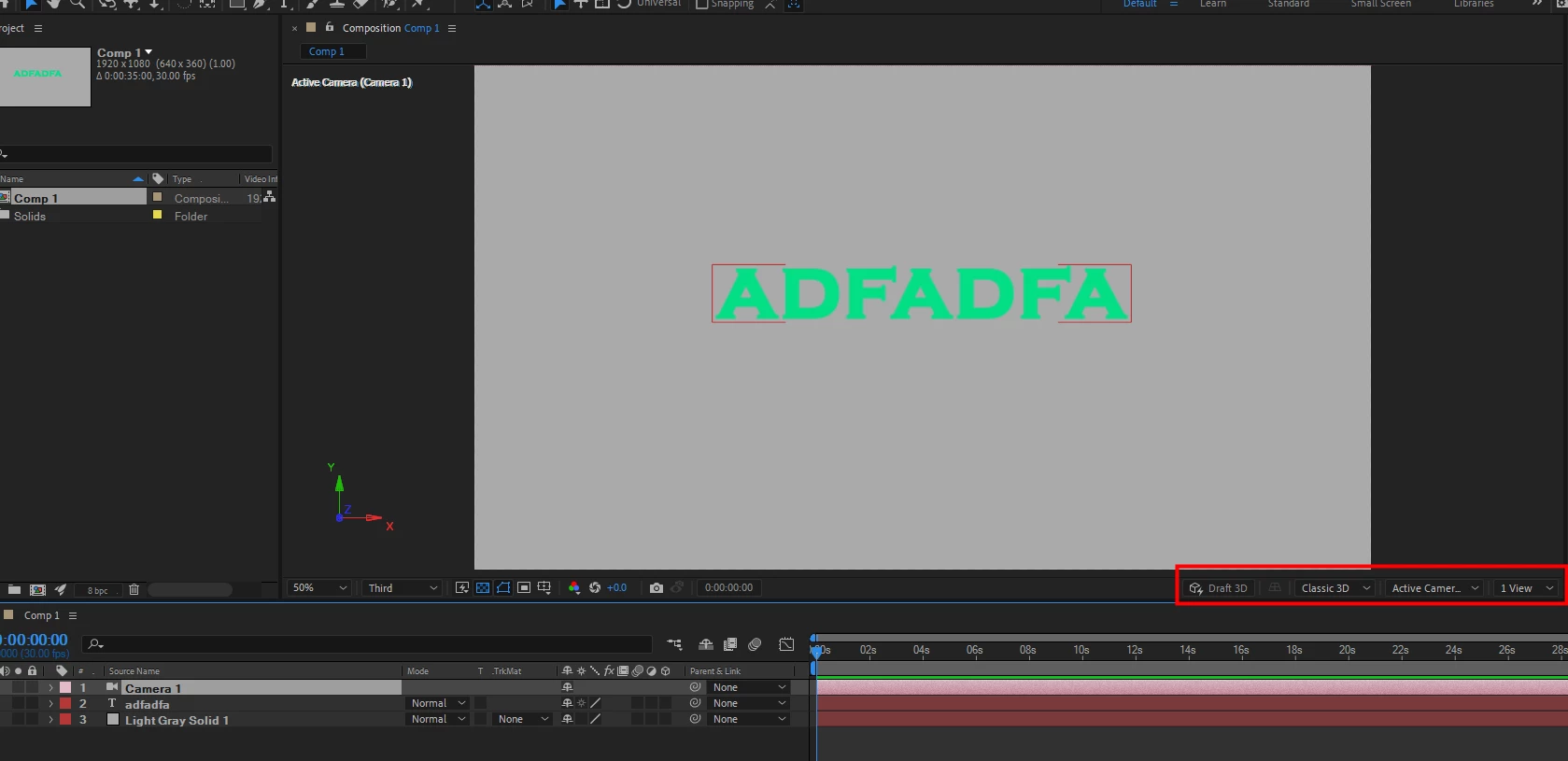Open Composition panel menu
Viewport: 1568px width, 761px height.
[452, 28]
